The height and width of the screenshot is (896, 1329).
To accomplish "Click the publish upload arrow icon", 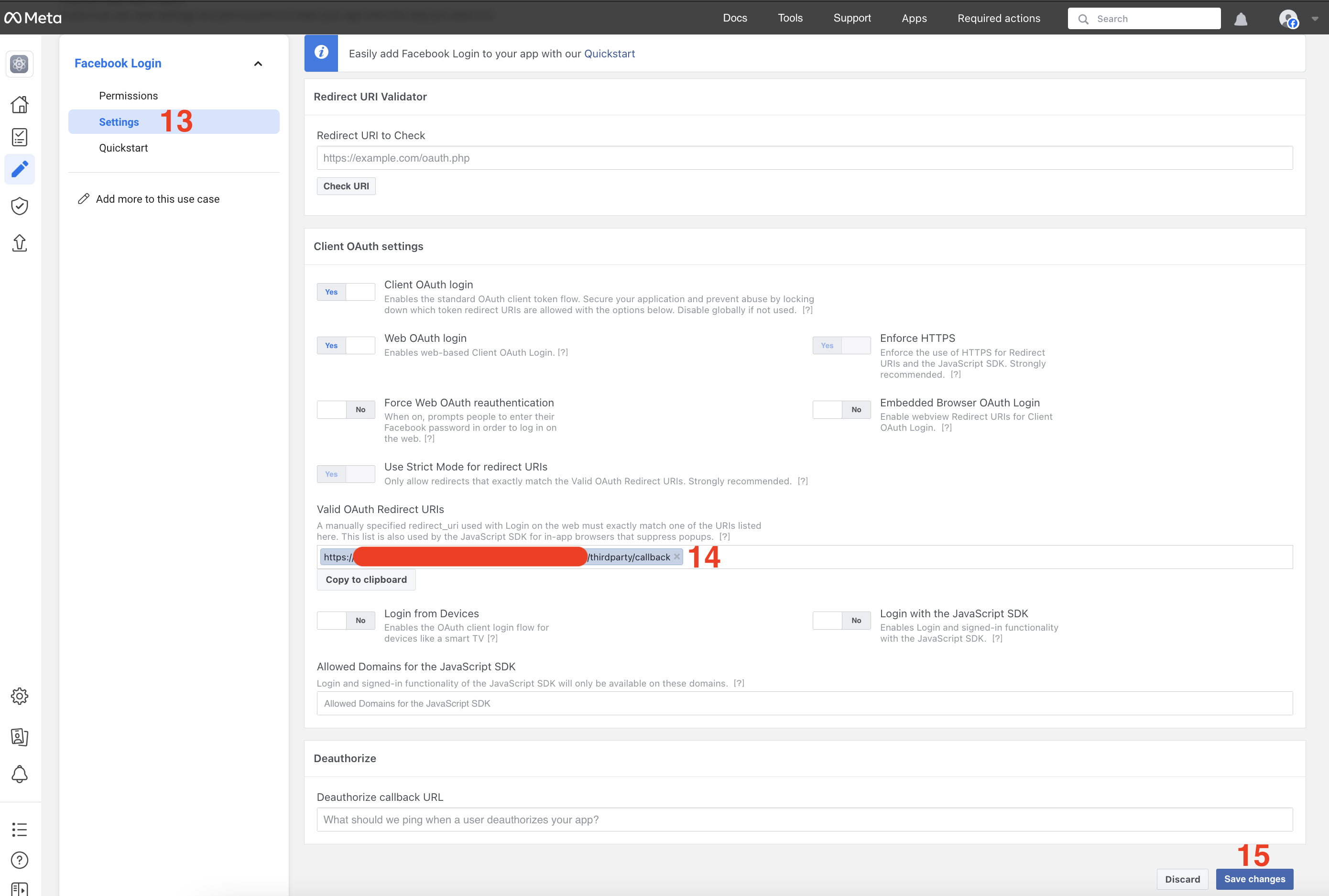I will (20, 243).
